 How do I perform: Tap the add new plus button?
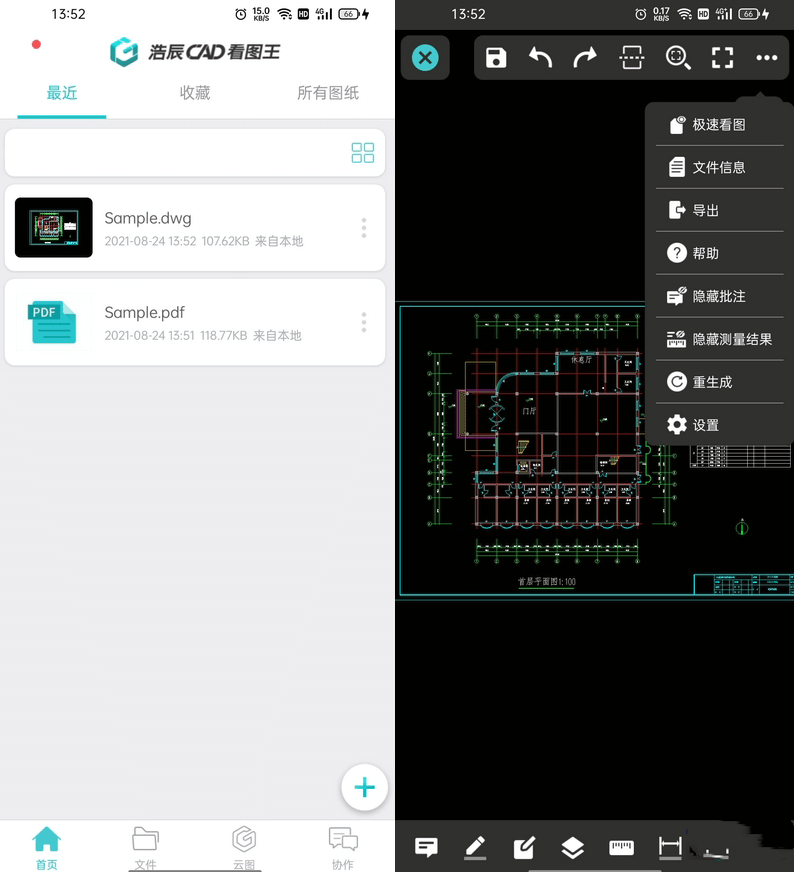[x=365, y=788]
